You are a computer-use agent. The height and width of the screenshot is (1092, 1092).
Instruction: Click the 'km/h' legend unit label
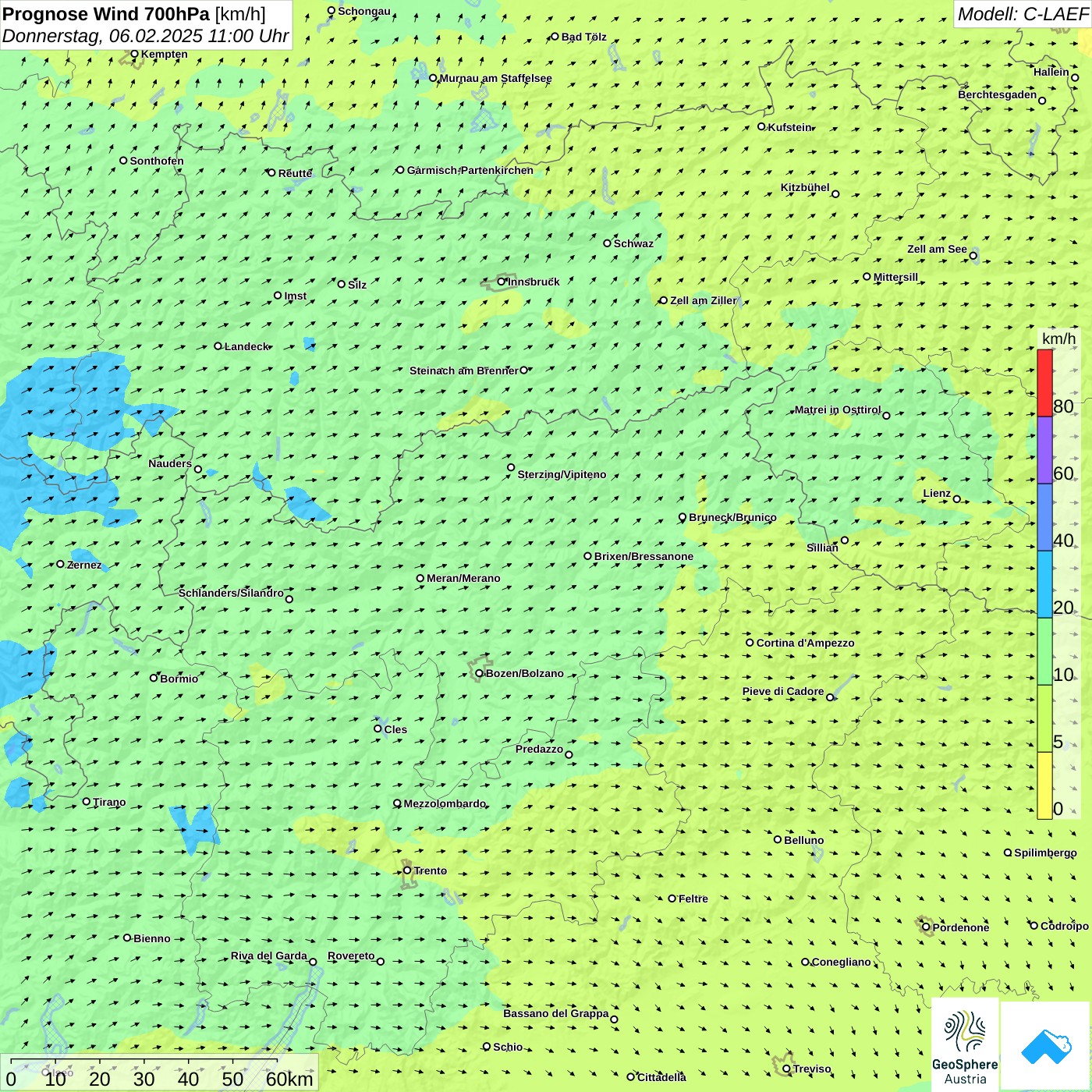[1058, 339]
